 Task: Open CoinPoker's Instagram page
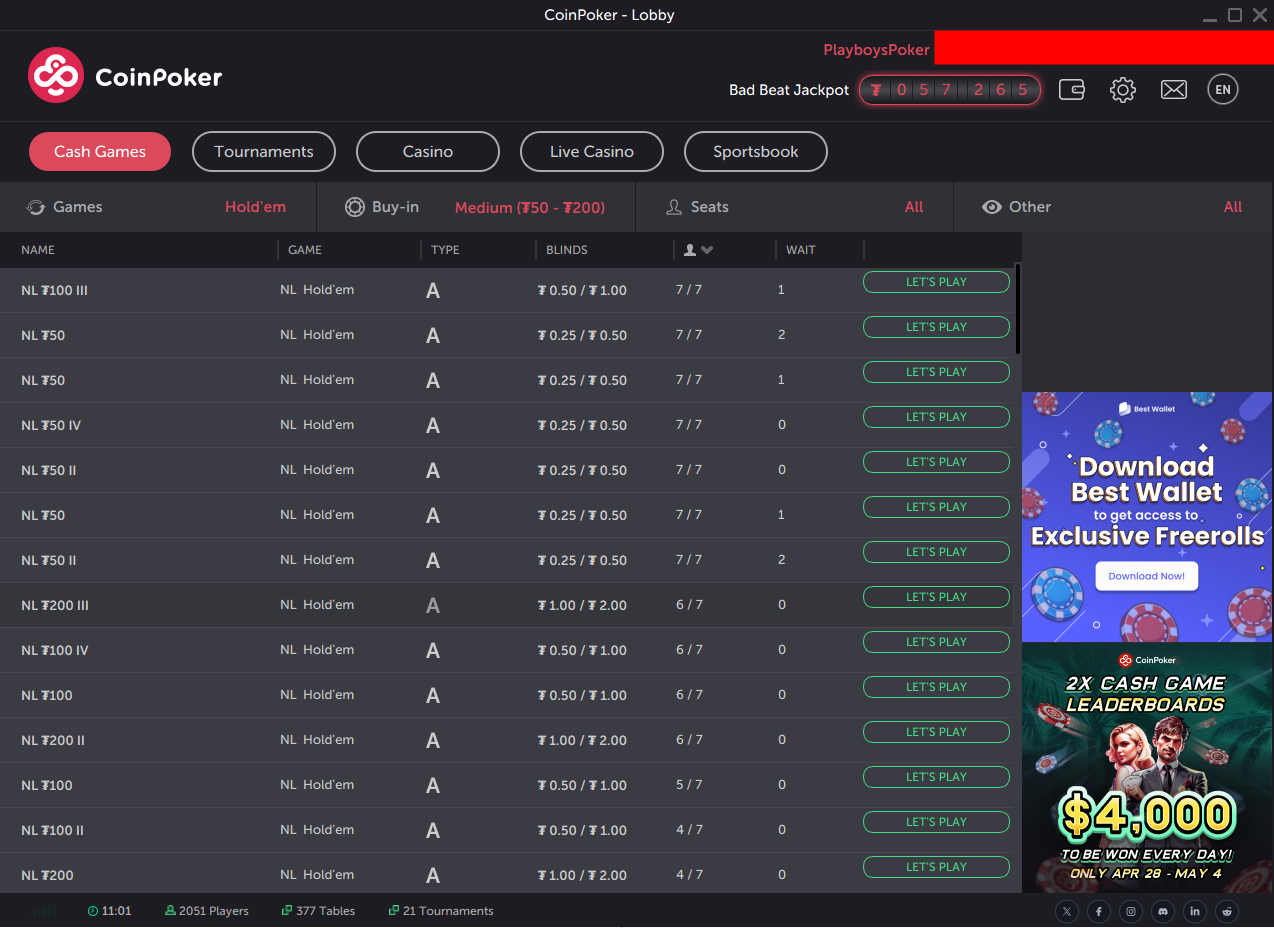point(1131,911)
